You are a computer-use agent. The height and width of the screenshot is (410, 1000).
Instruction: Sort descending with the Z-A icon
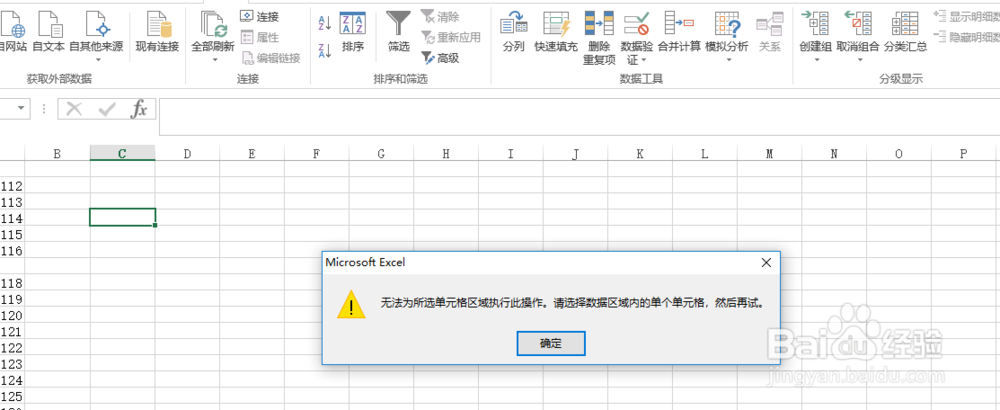[x=325, y=50]
